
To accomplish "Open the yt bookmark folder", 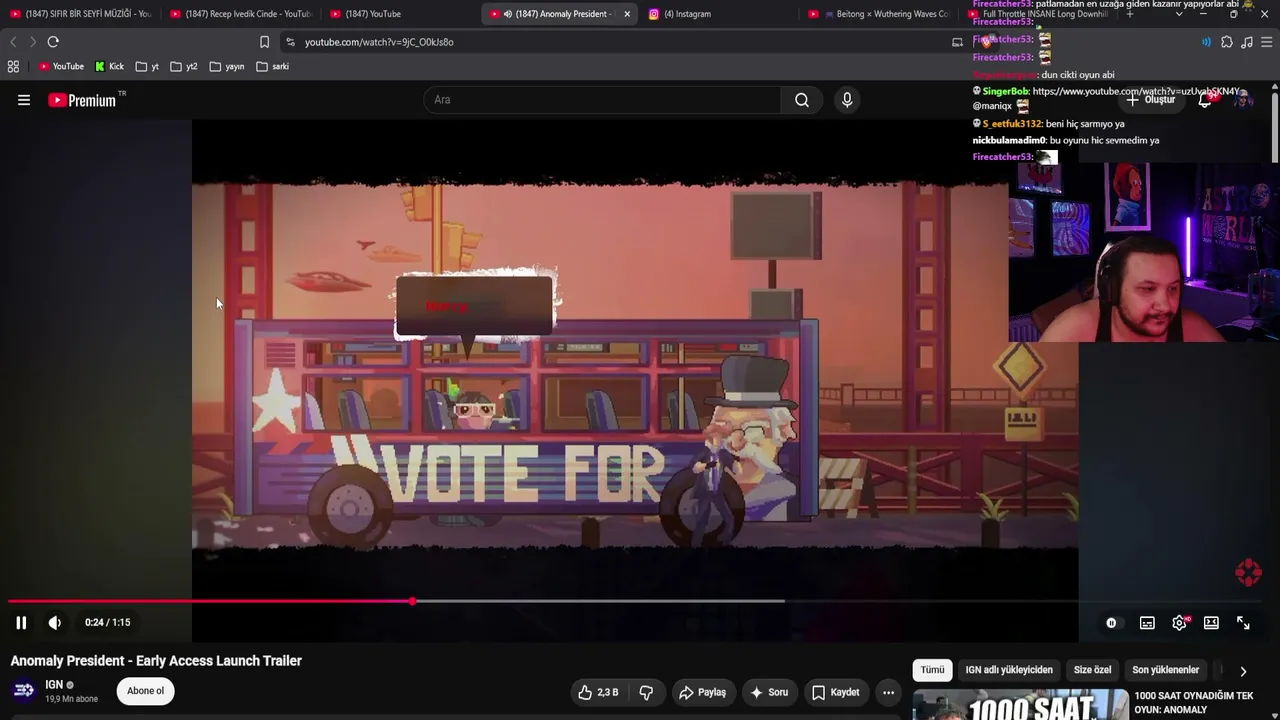I will (x=147, y=67).
